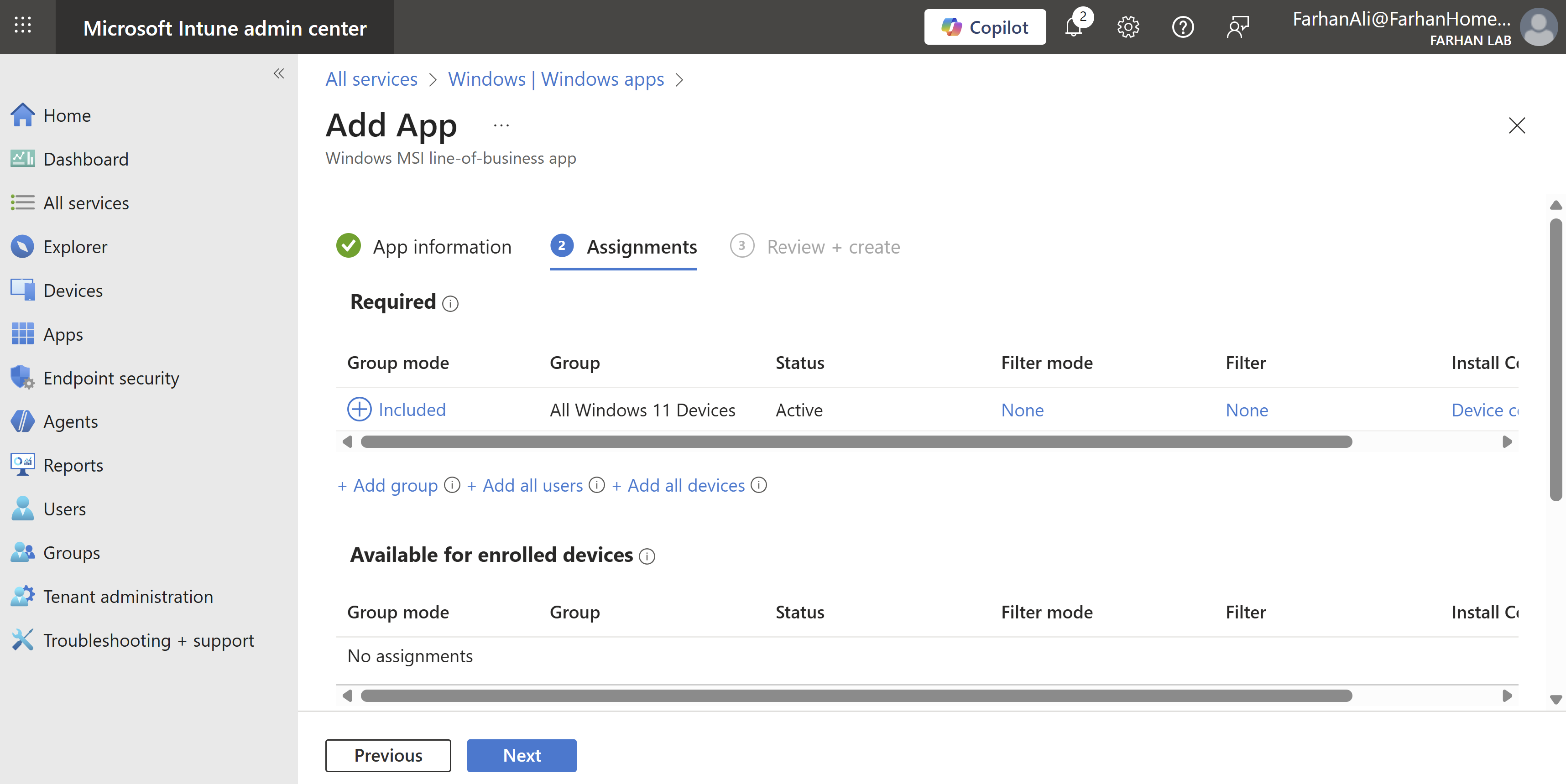Collapse the left navigation pane

point(279,73)
